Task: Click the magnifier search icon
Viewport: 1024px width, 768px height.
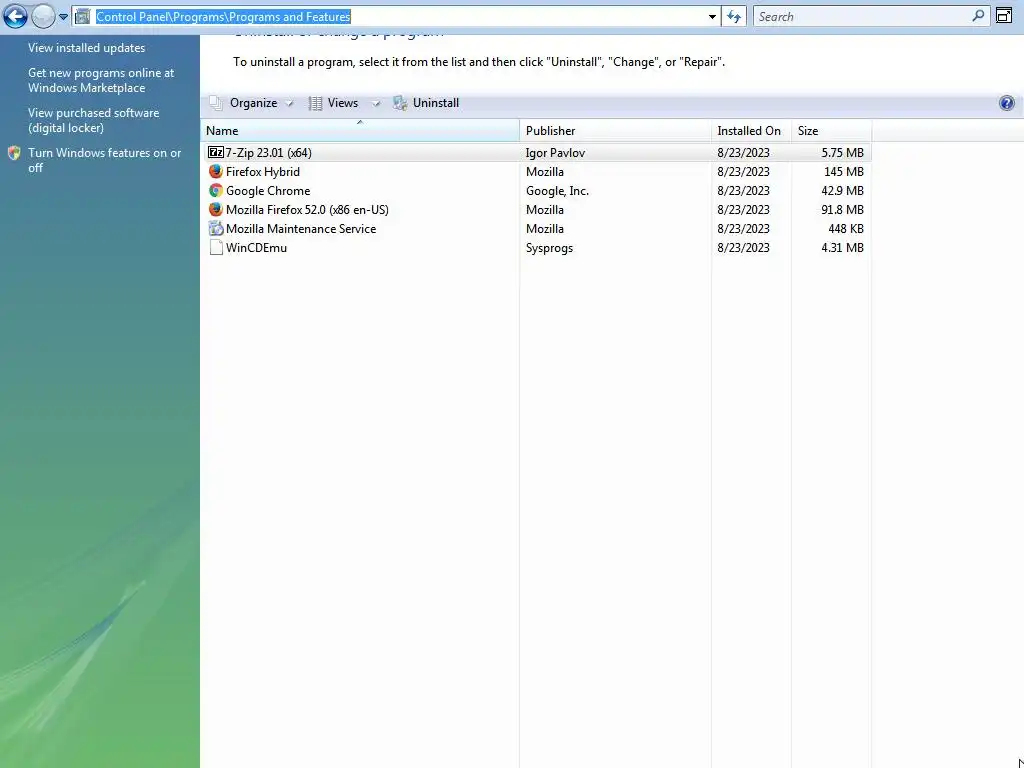Action: [978, 16]
